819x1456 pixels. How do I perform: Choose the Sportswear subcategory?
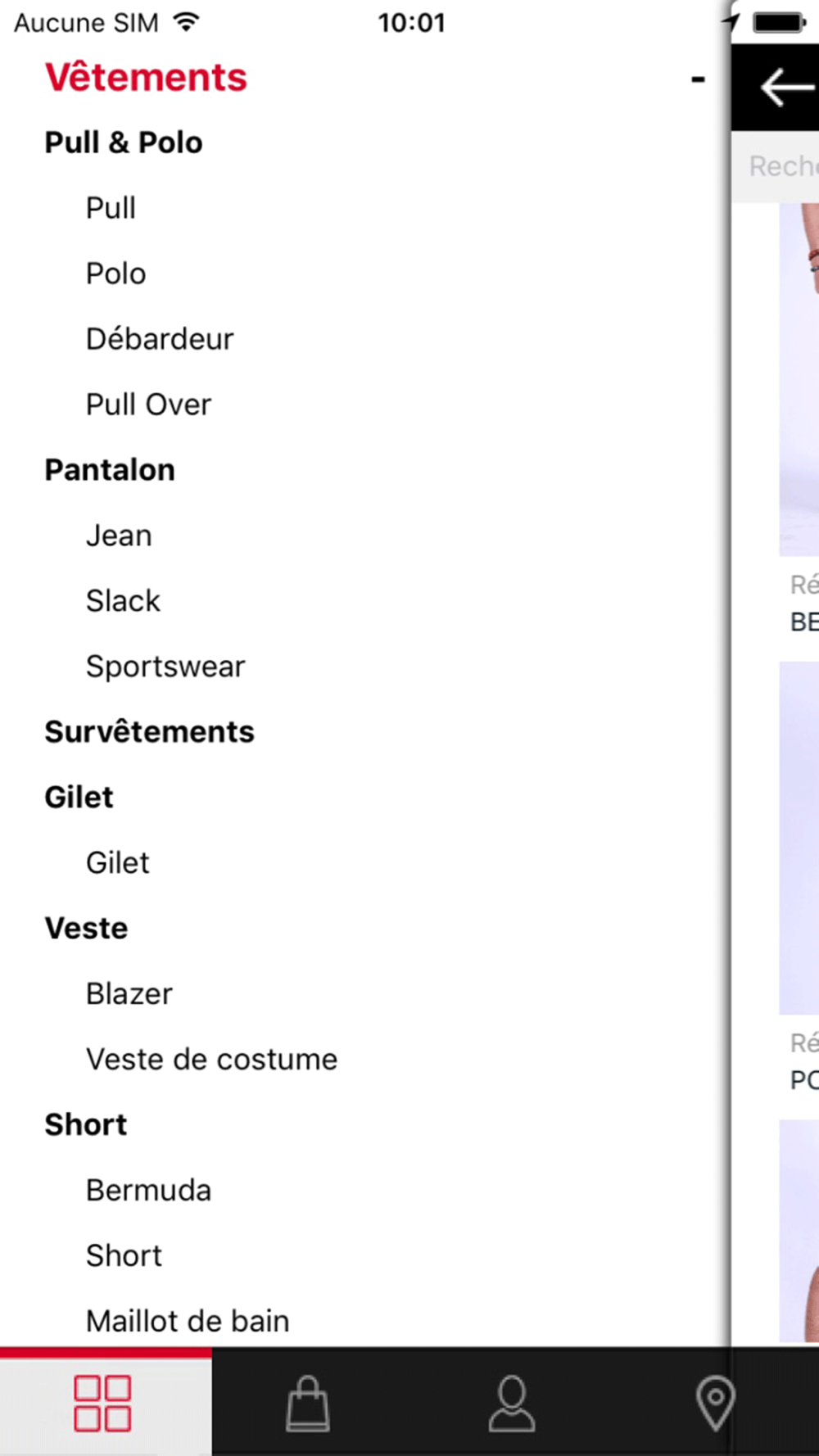point(165,667)
